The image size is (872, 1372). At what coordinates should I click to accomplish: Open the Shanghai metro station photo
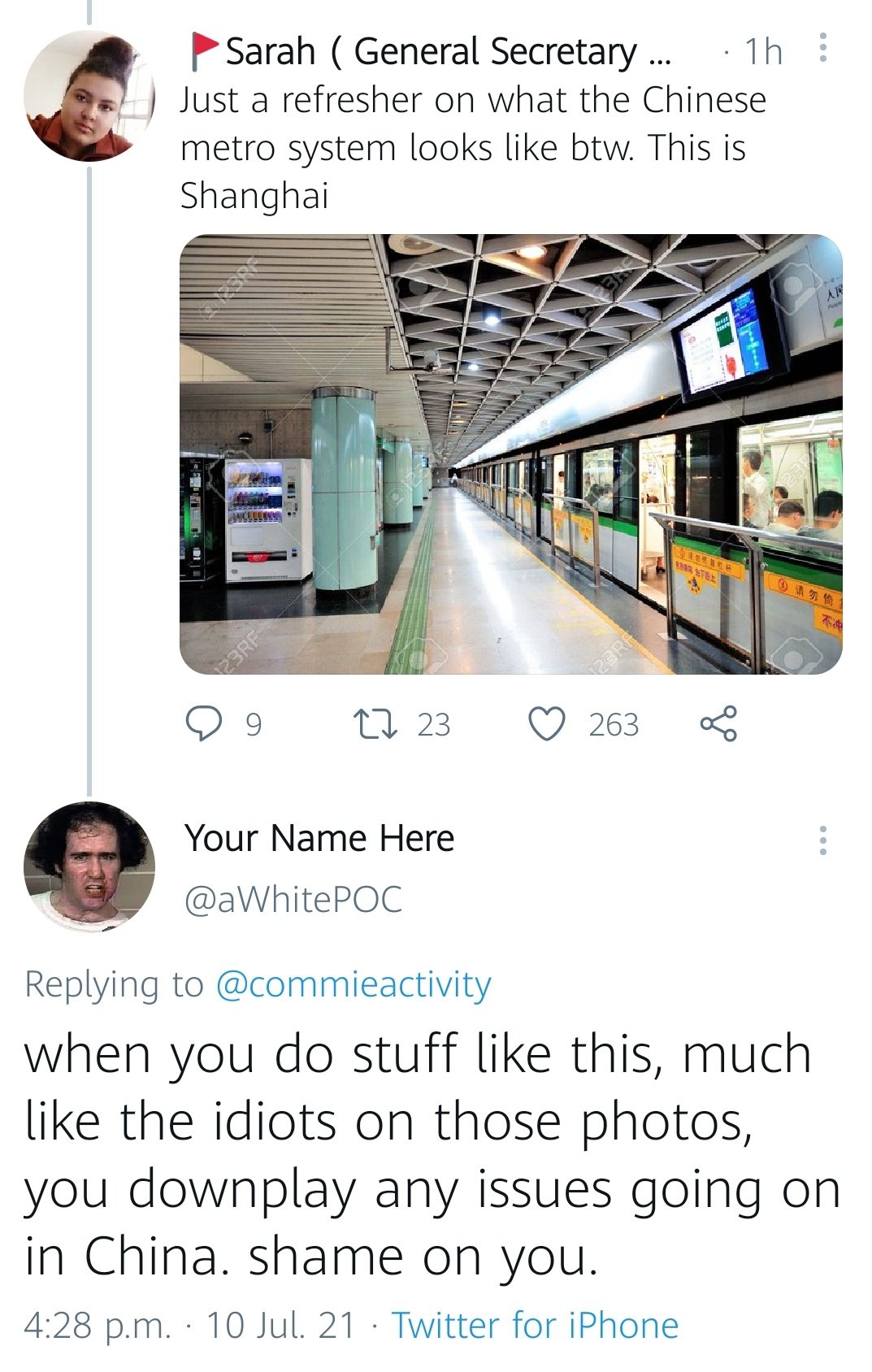pyautogui.click(x=510, y=454)
